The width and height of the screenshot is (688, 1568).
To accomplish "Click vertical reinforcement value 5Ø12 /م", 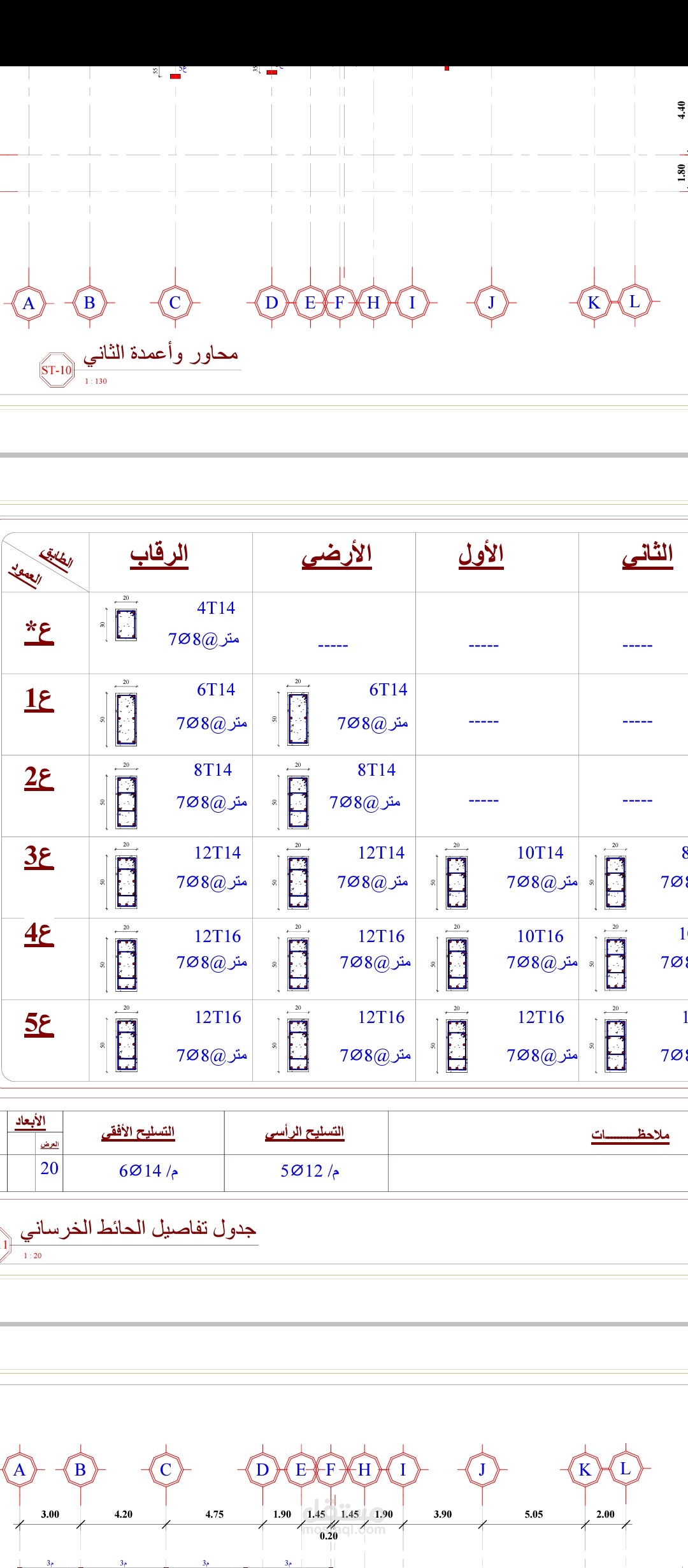I will pyautogui.click(x=310, y=1170).
